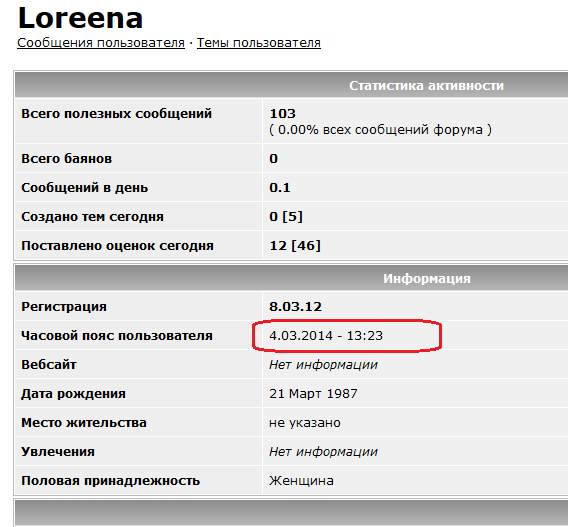The image size is (568, 527).
Task: Click the 0.00% всех сообщений форума text
Action: point(380,130)
